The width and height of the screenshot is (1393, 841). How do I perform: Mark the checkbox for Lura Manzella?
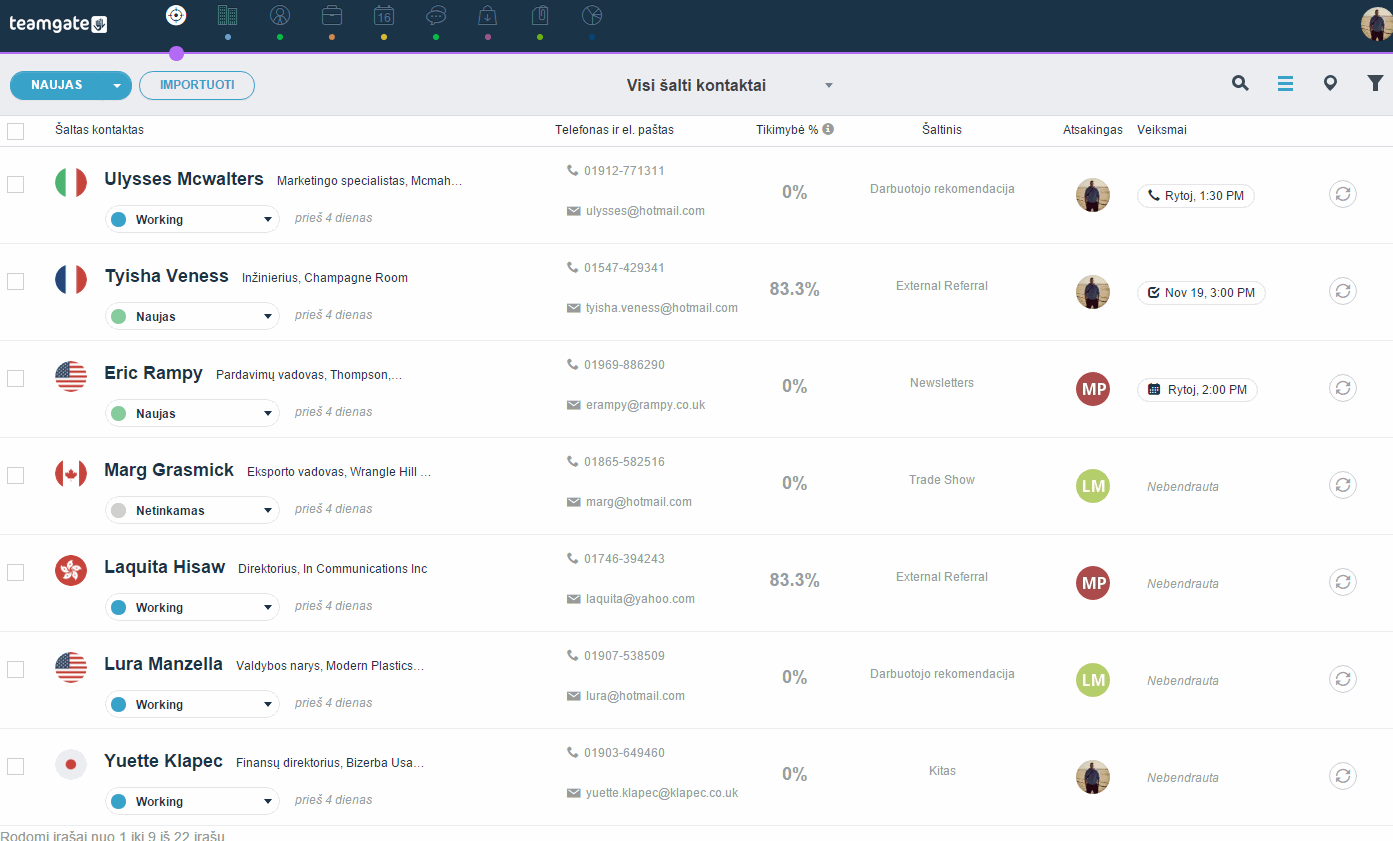(x=15, y=669)
